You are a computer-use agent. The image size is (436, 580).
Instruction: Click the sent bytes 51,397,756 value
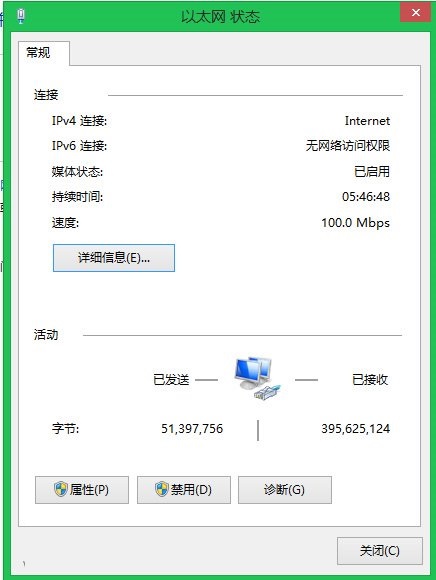click(x=192, y=429)
